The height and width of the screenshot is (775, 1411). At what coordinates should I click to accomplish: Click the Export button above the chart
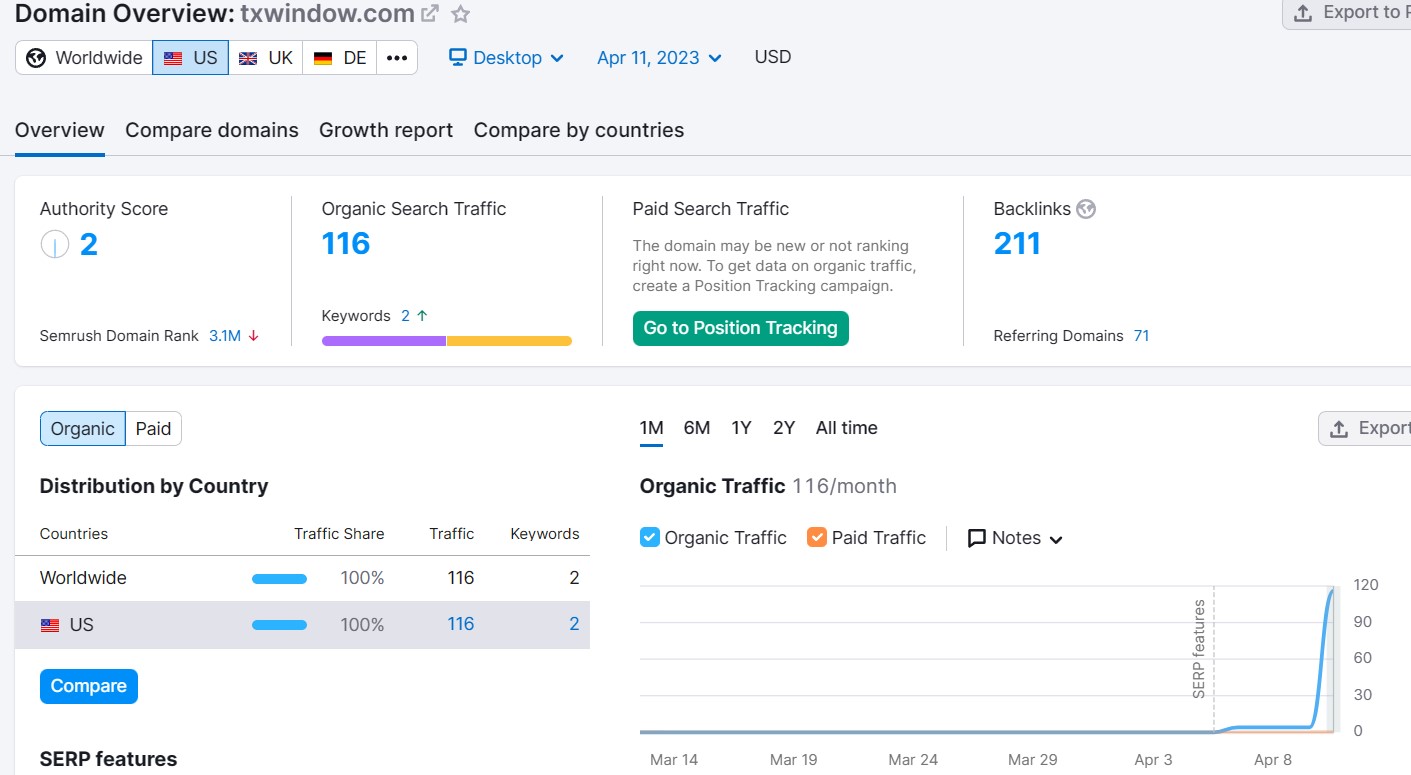[x=1366, y=428]
